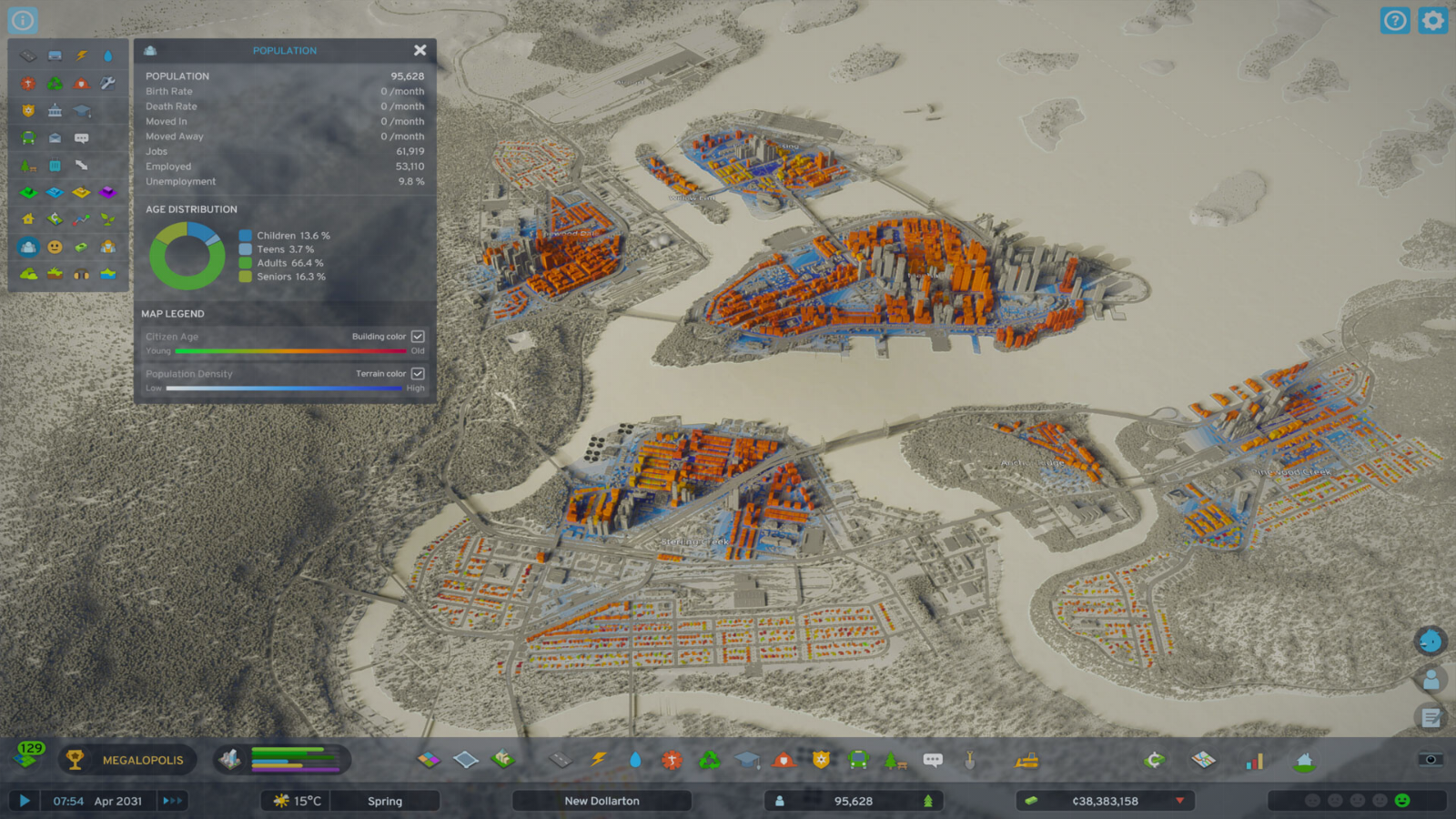Show the Telecom speech bubble info view in the infoview panel
Image resolution: width=1456 pixels, height=819 pixels.
[x=82, y=137]
